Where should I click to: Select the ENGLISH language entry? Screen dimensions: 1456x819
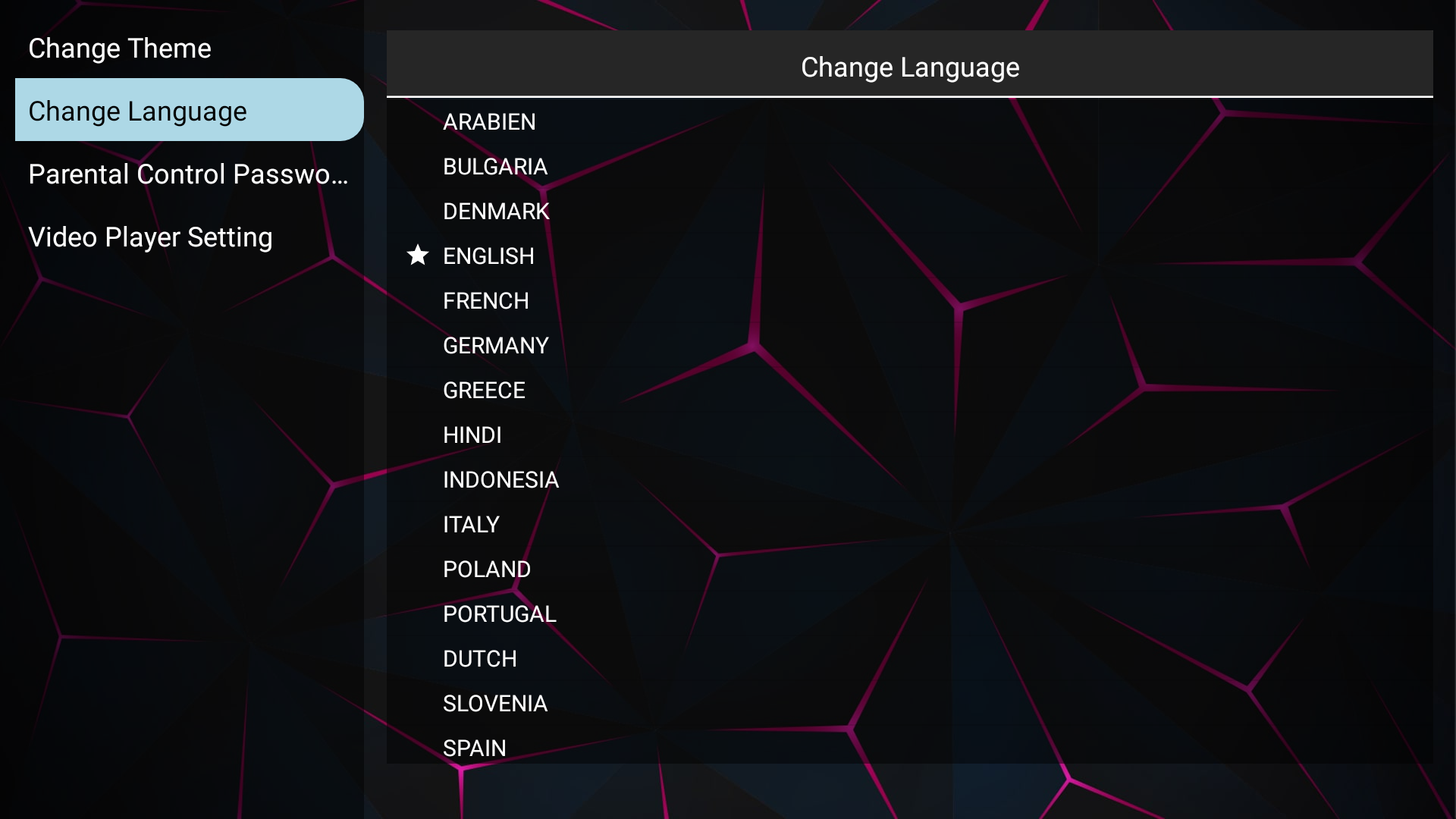488,256
